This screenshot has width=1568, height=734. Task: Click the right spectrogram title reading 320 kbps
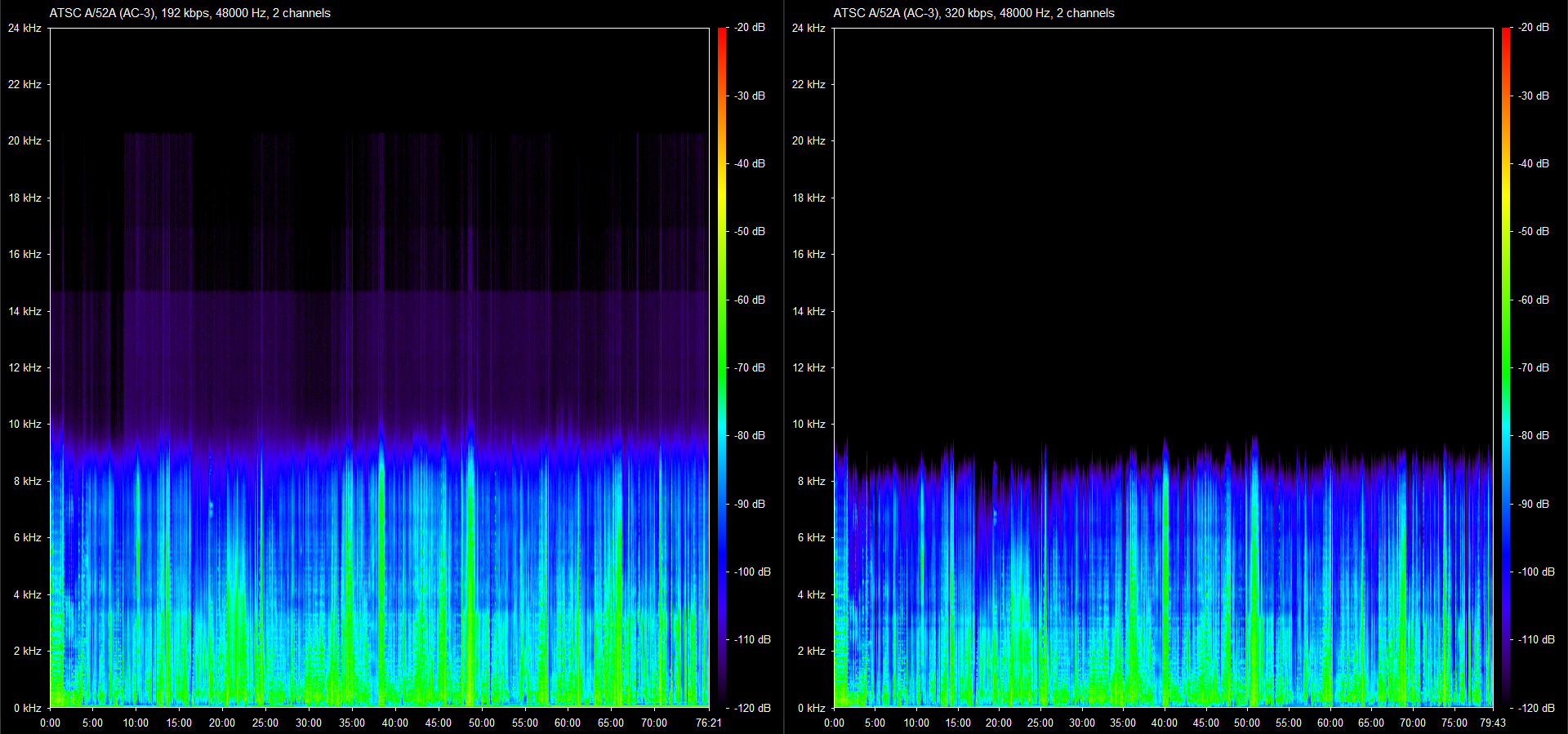[x=973, y=13]
